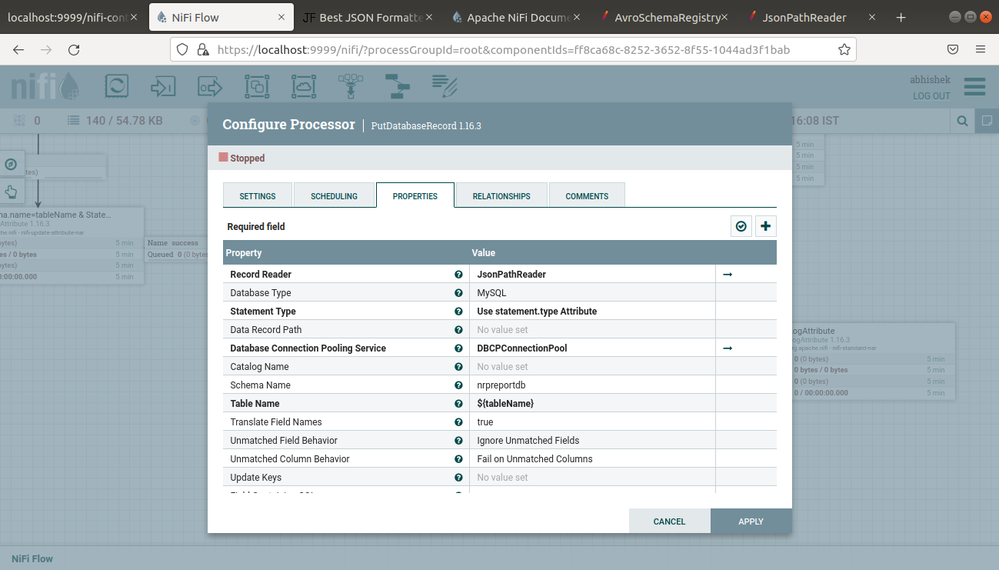Click help icon beside Database Type

coord(459,293)
